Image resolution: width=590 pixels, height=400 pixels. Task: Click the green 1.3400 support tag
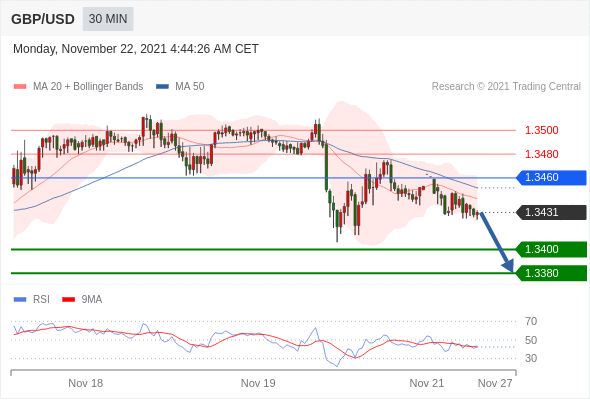pos(551,249)
